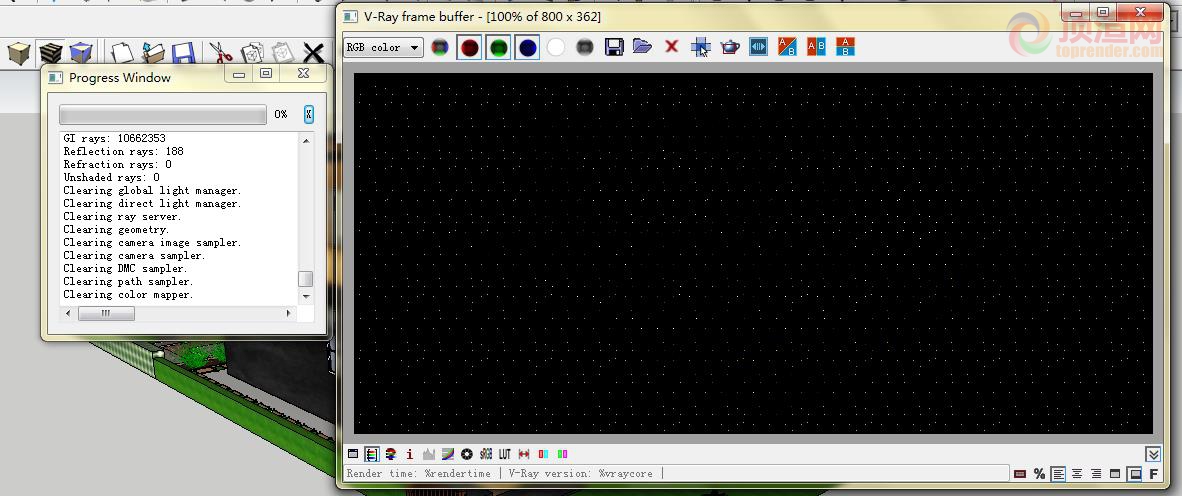Align status text center
This screenshot has width=1182, height=496.
(x=1077, y=473)
